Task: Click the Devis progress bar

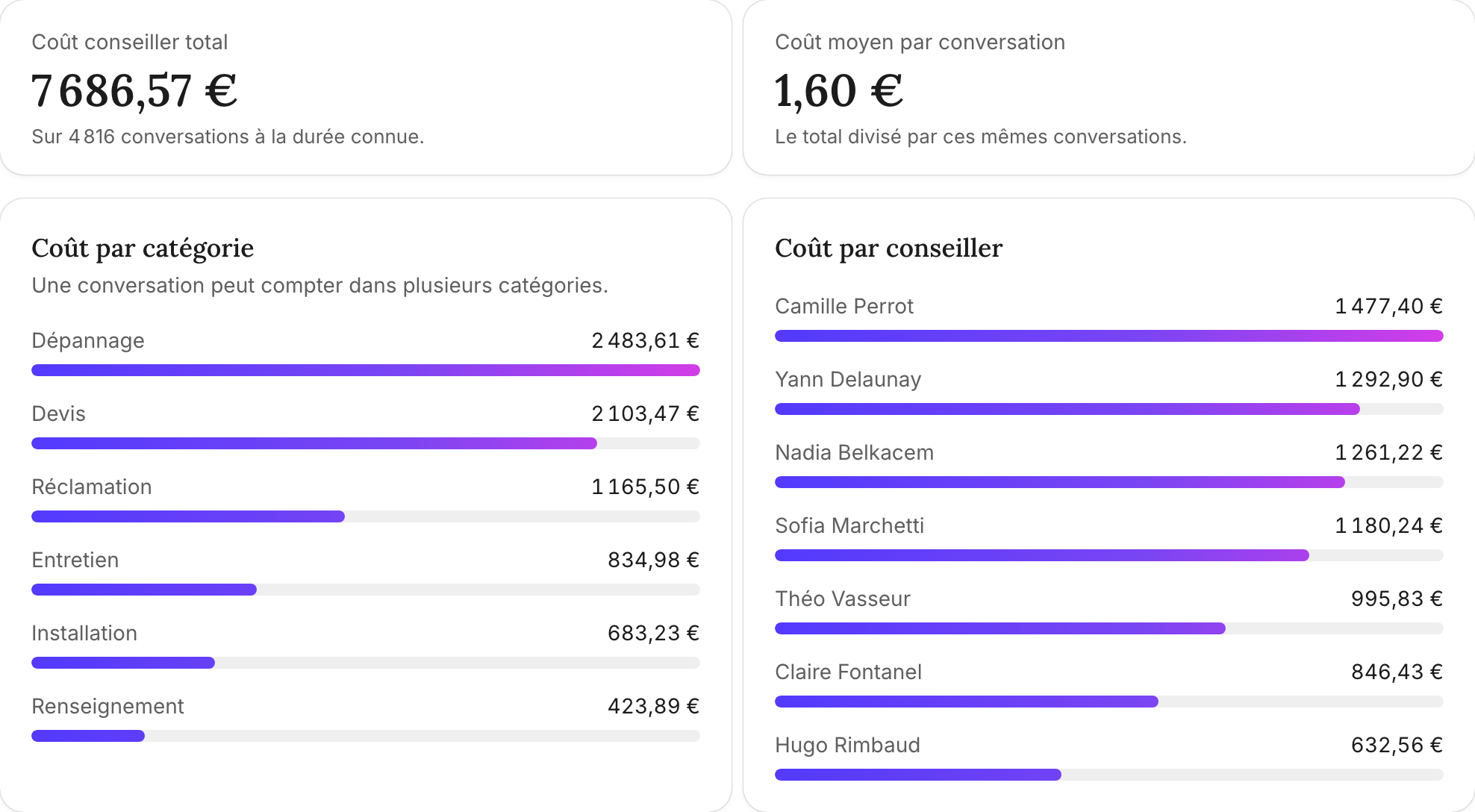Action: (366, 443)
